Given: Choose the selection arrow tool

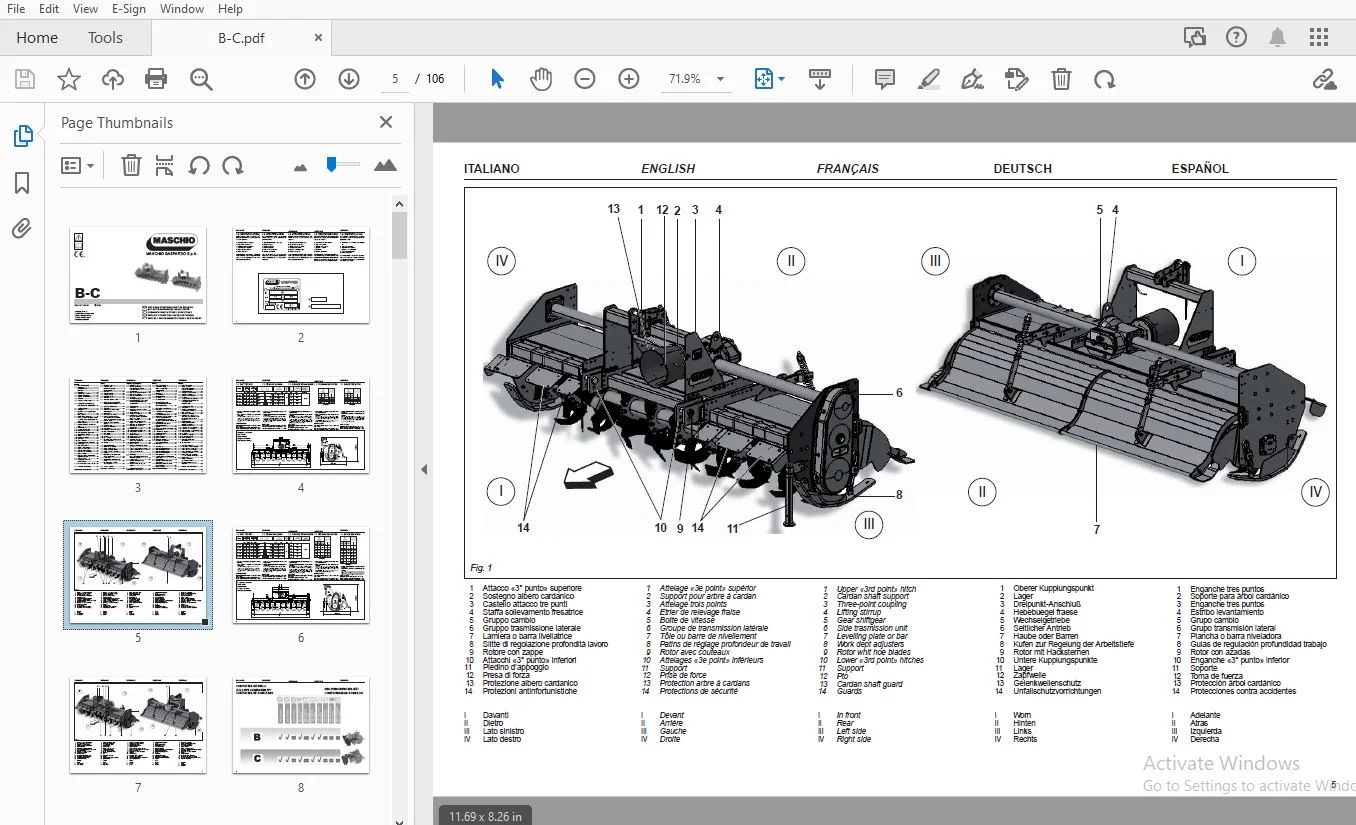Looking at the screenshot, I should pyautogui.click(x=497, y=79).
